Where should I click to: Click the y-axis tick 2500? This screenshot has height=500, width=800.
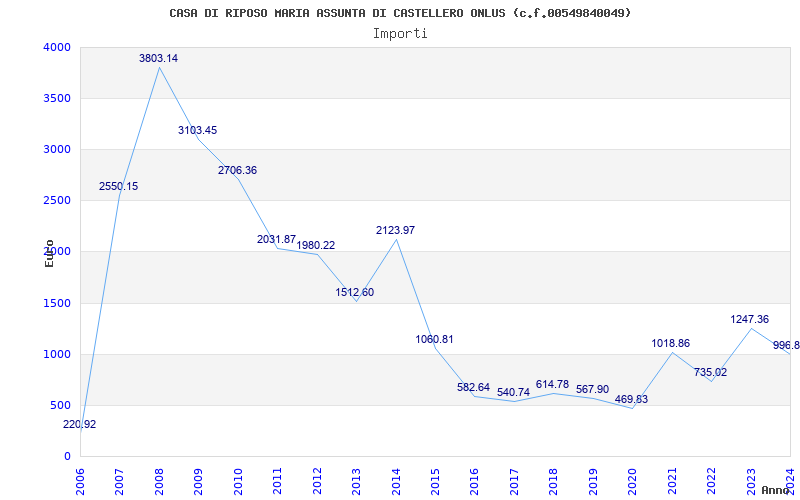click(55, 201)
